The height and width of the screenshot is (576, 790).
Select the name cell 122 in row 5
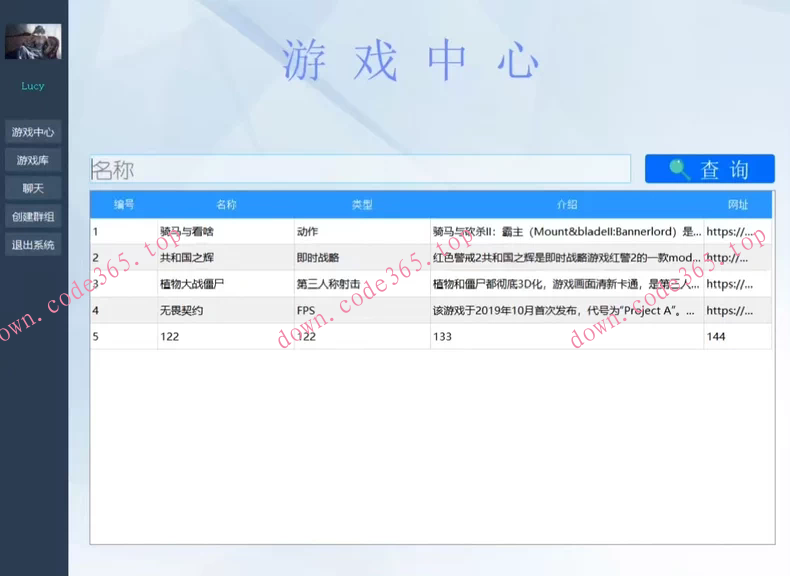pos(226,337)
